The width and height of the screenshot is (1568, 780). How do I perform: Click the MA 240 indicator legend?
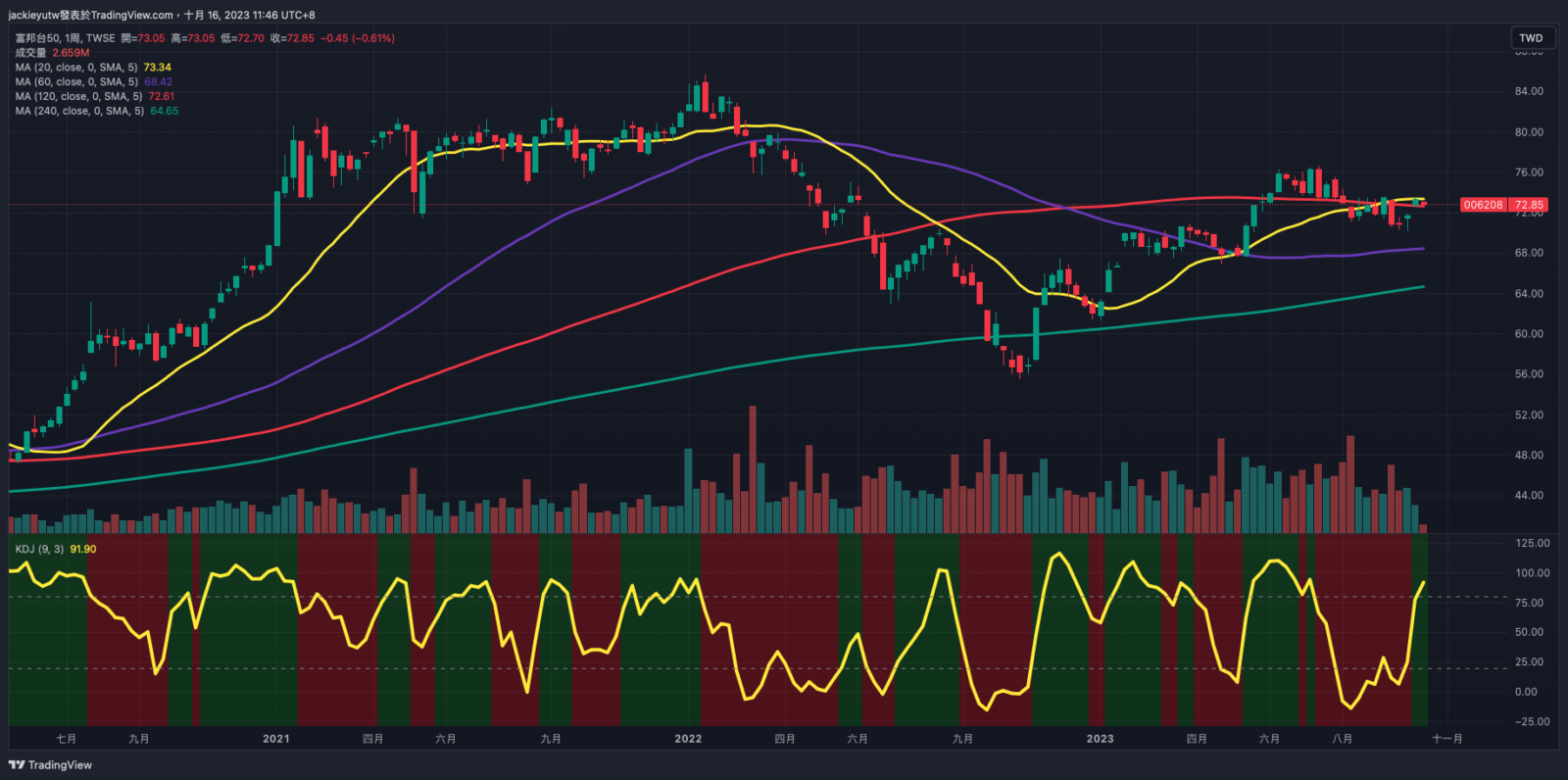click(79, 111)
